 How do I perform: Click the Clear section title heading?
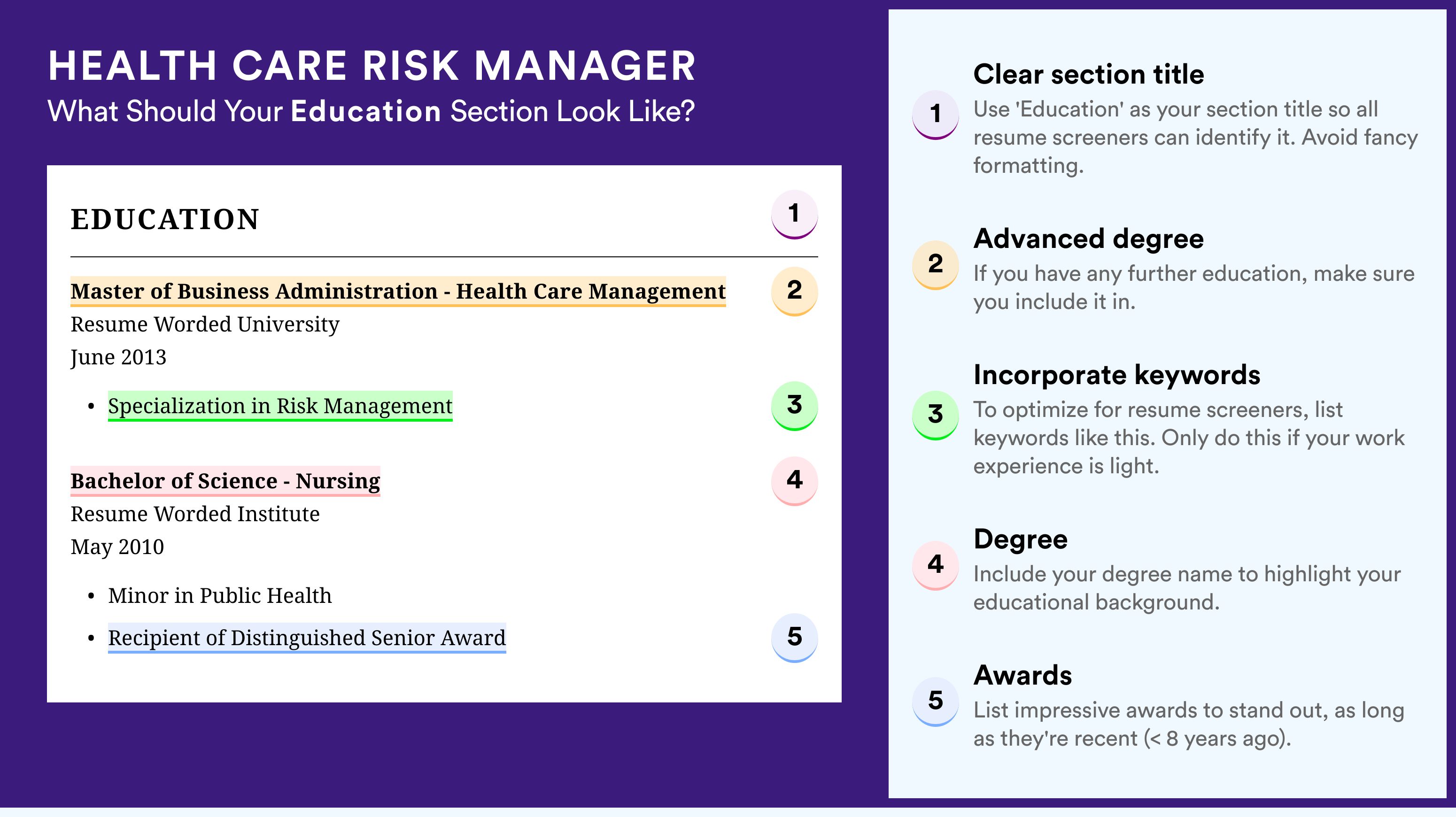click(1089, 75)
